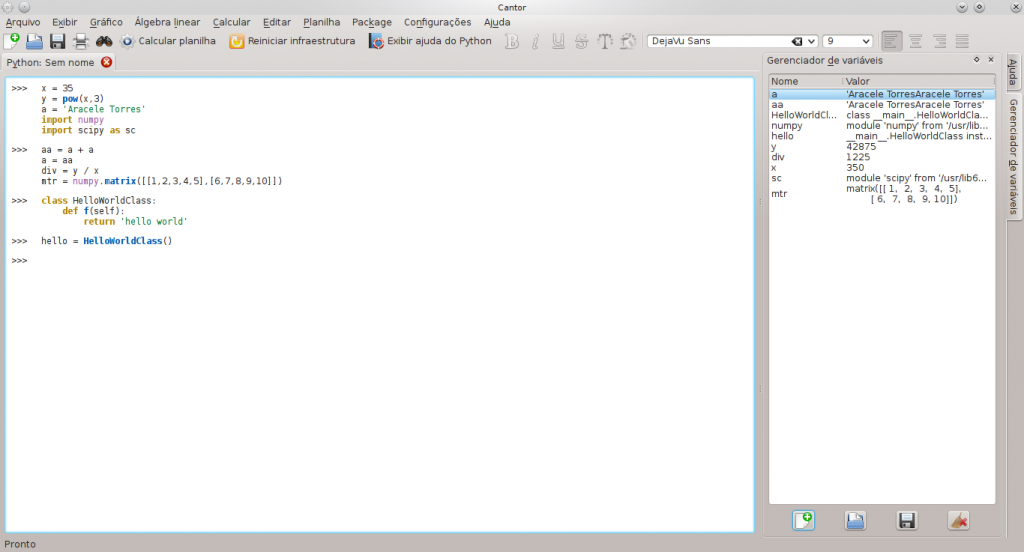Click into the DejaVu Sans font field

(x=718, y=41)
